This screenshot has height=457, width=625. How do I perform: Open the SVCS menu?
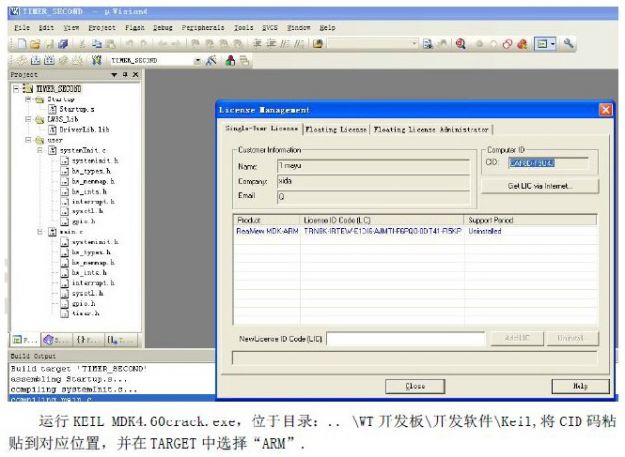pyautogui.click(x=270, y=27)
